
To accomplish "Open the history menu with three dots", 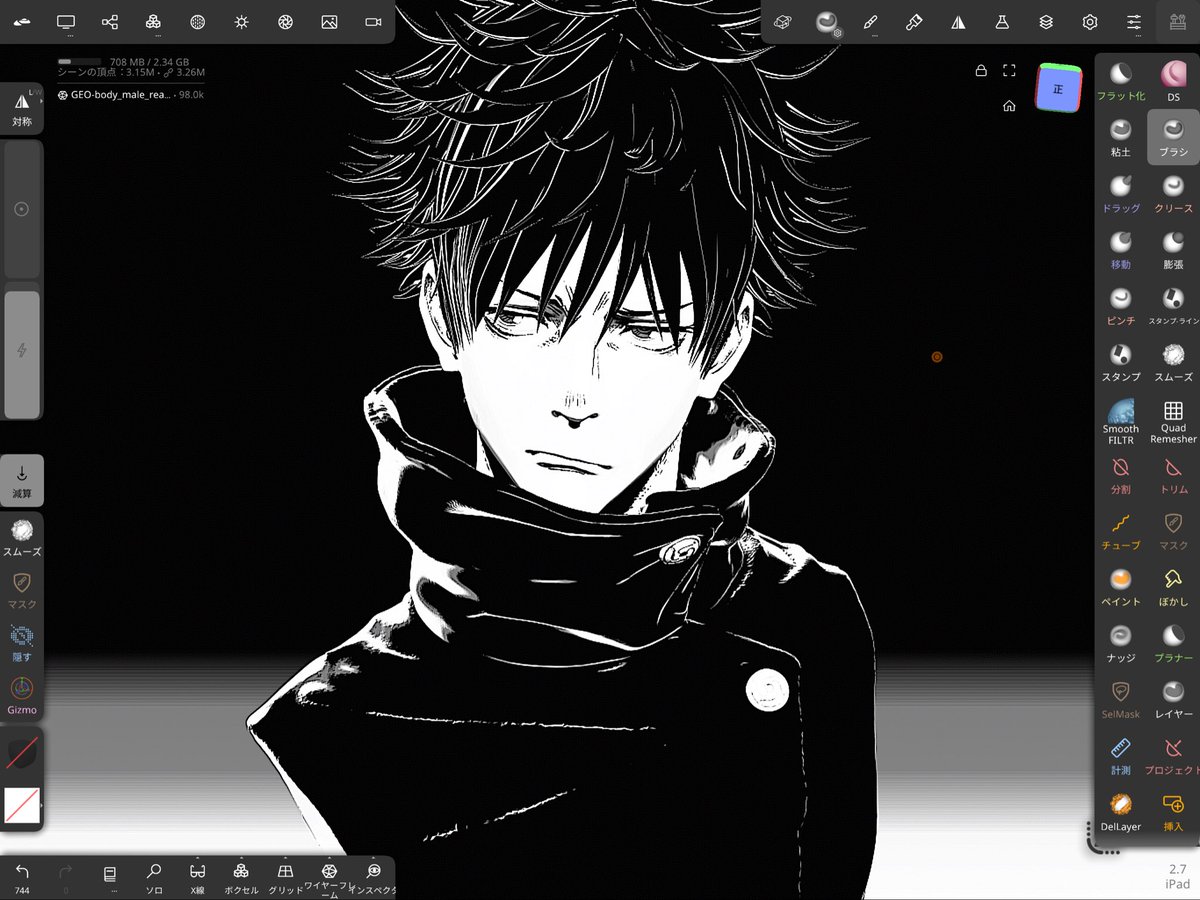I will (110, 878).
